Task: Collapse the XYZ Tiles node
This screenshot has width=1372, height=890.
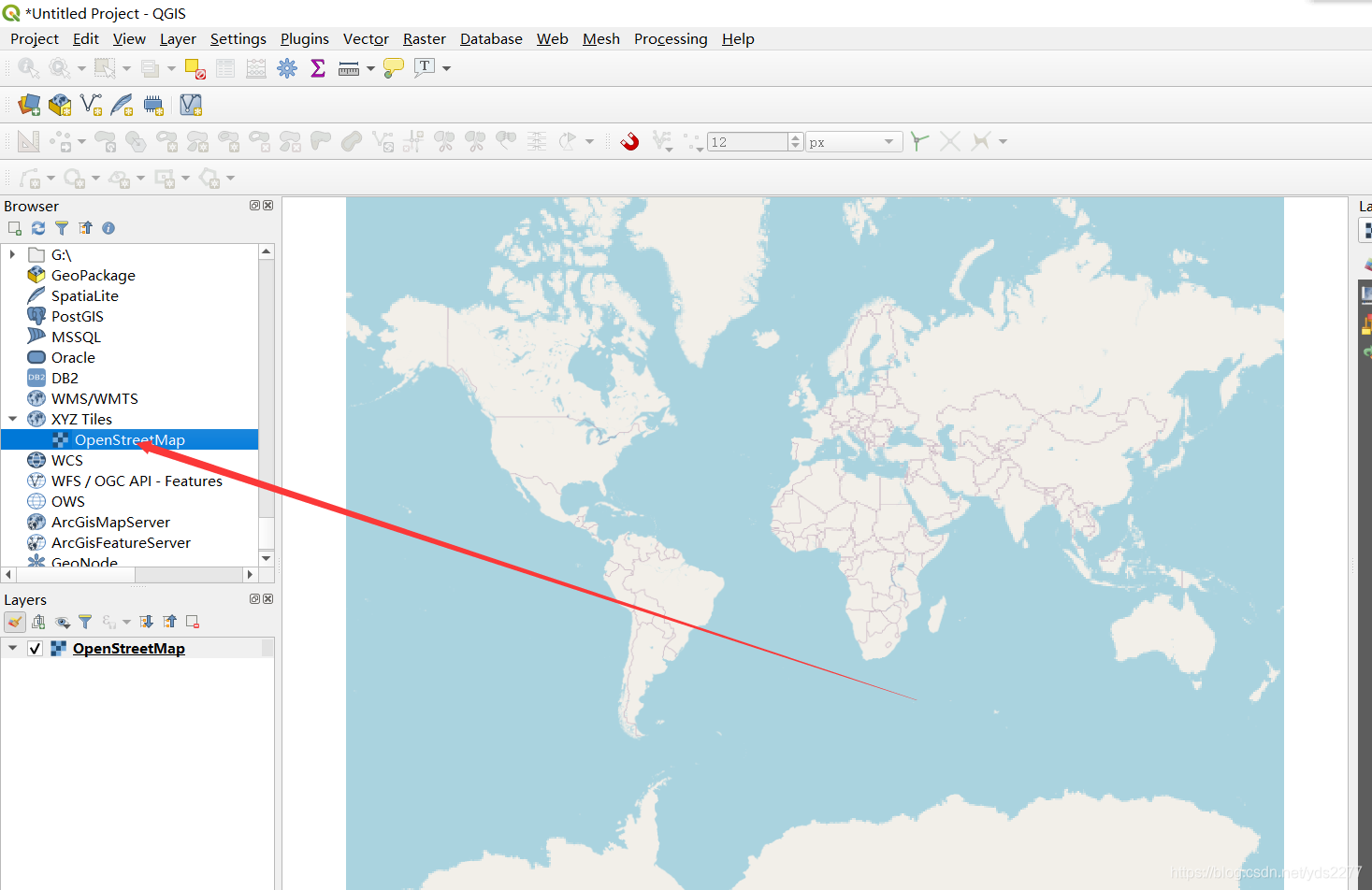Action: 13,419
